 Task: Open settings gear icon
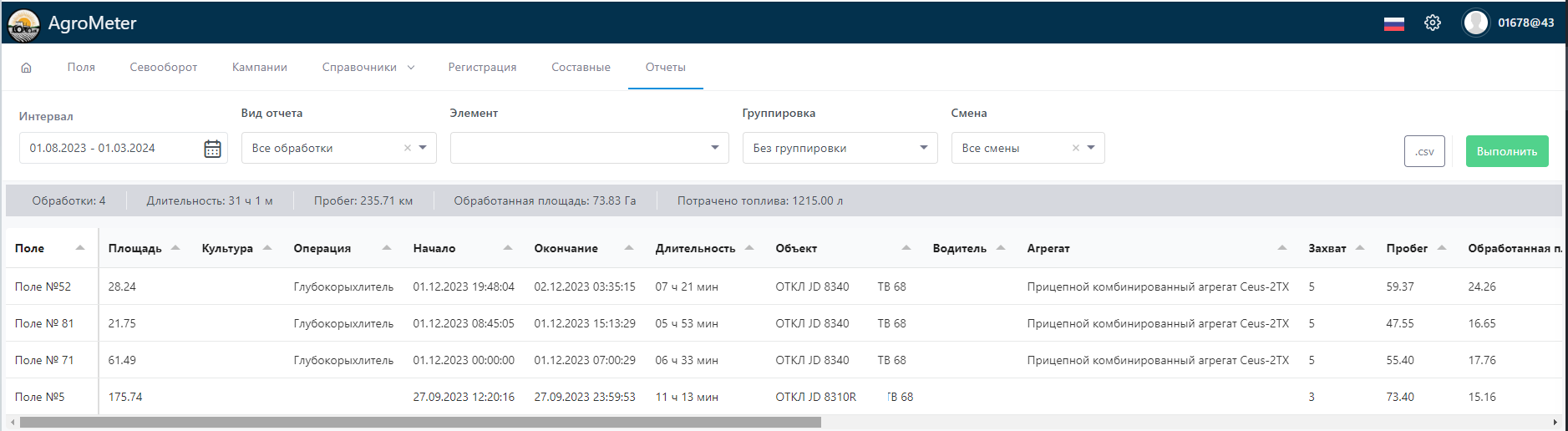[1433, 23]
